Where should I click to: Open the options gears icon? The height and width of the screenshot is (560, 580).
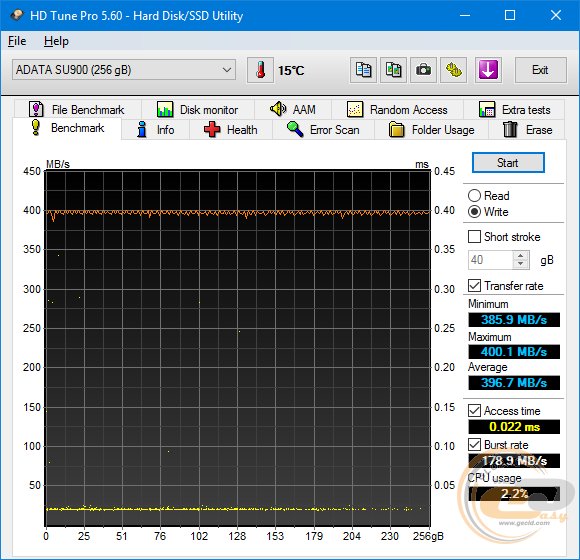click(453, 70)
